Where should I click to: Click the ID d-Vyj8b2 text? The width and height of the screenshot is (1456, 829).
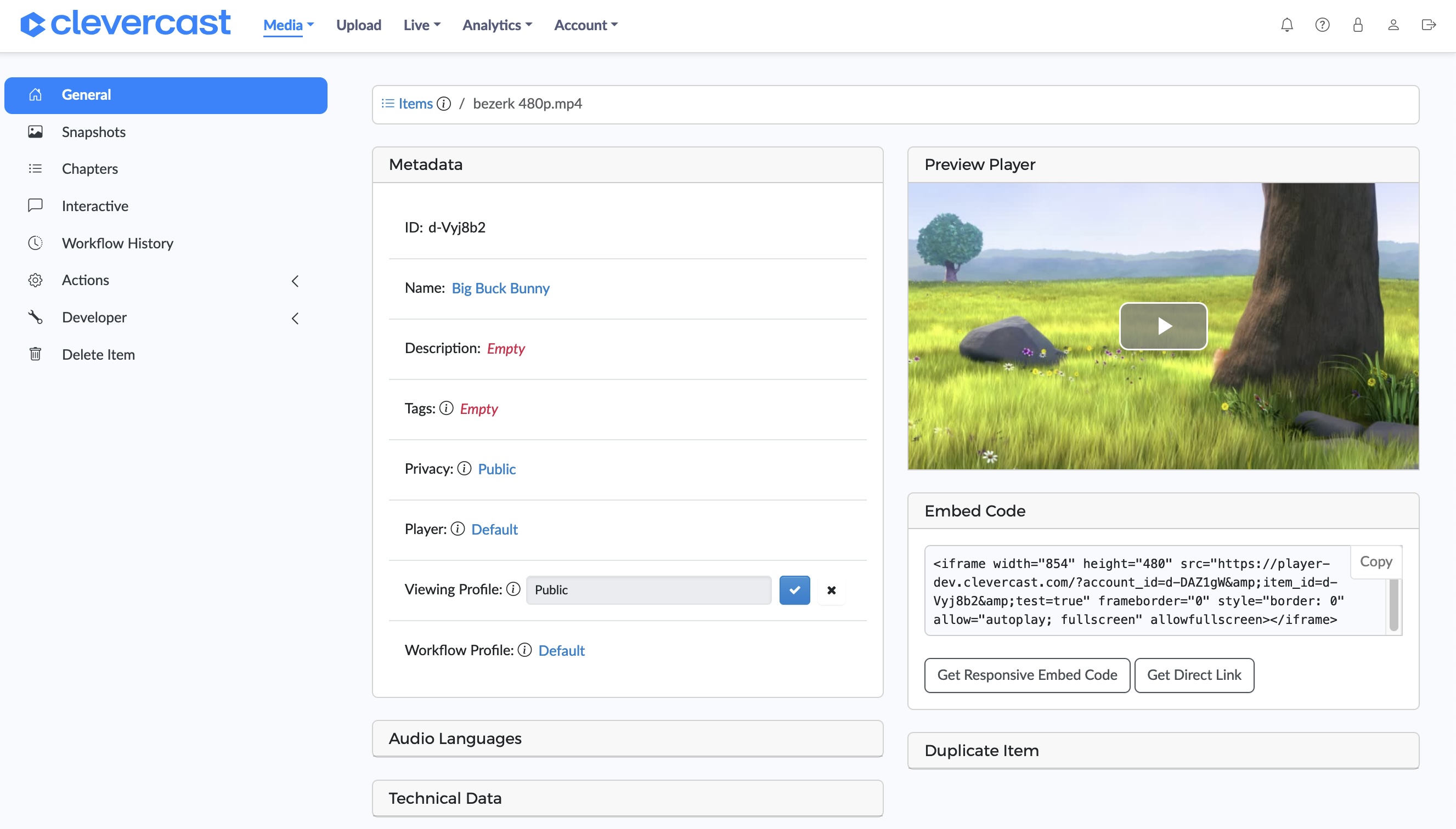(445, 228)
